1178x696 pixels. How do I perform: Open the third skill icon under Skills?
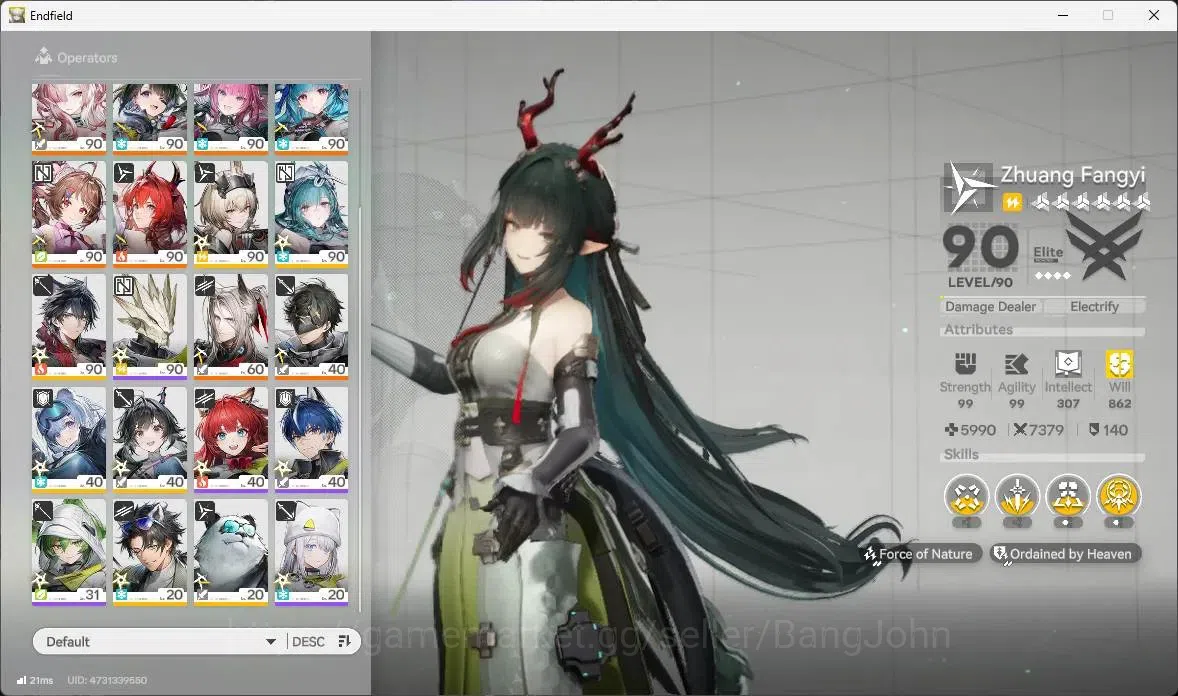pyautogui.click(x=1068, y=496)
